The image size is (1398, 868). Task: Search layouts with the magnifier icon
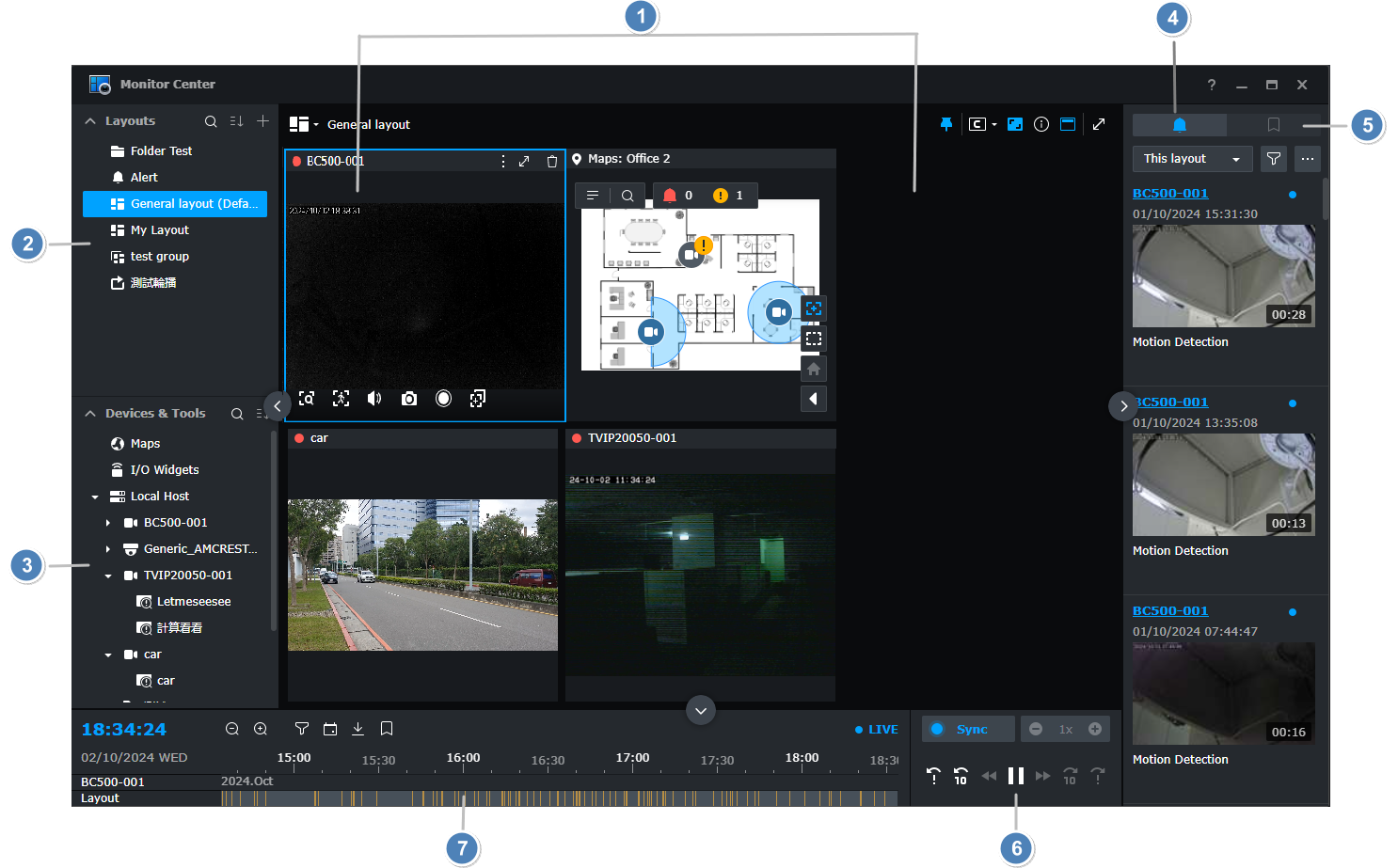(211, 121)
